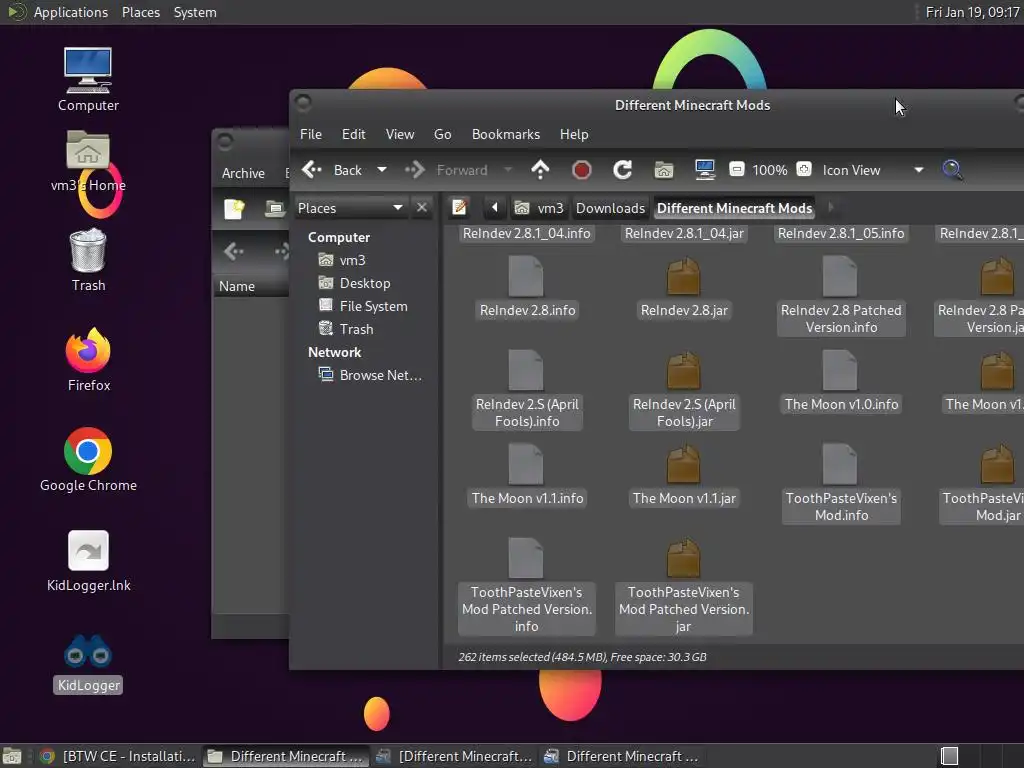Screen dimensions: 1024x768
Task: Select ReIndev 2.S (April Fools).jar icon
Action: tap(683, 371)
